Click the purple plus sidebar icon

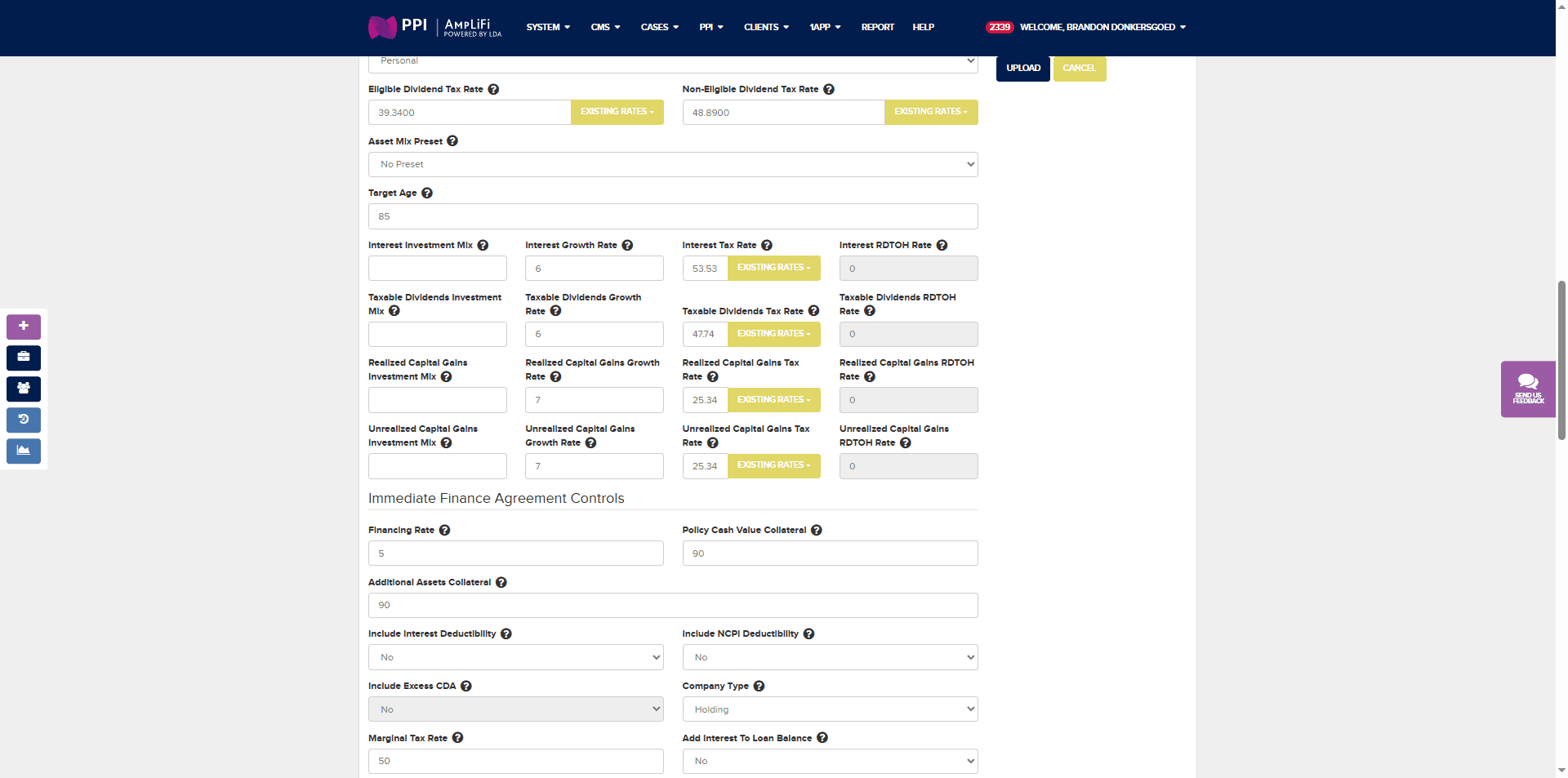point(24,327)
